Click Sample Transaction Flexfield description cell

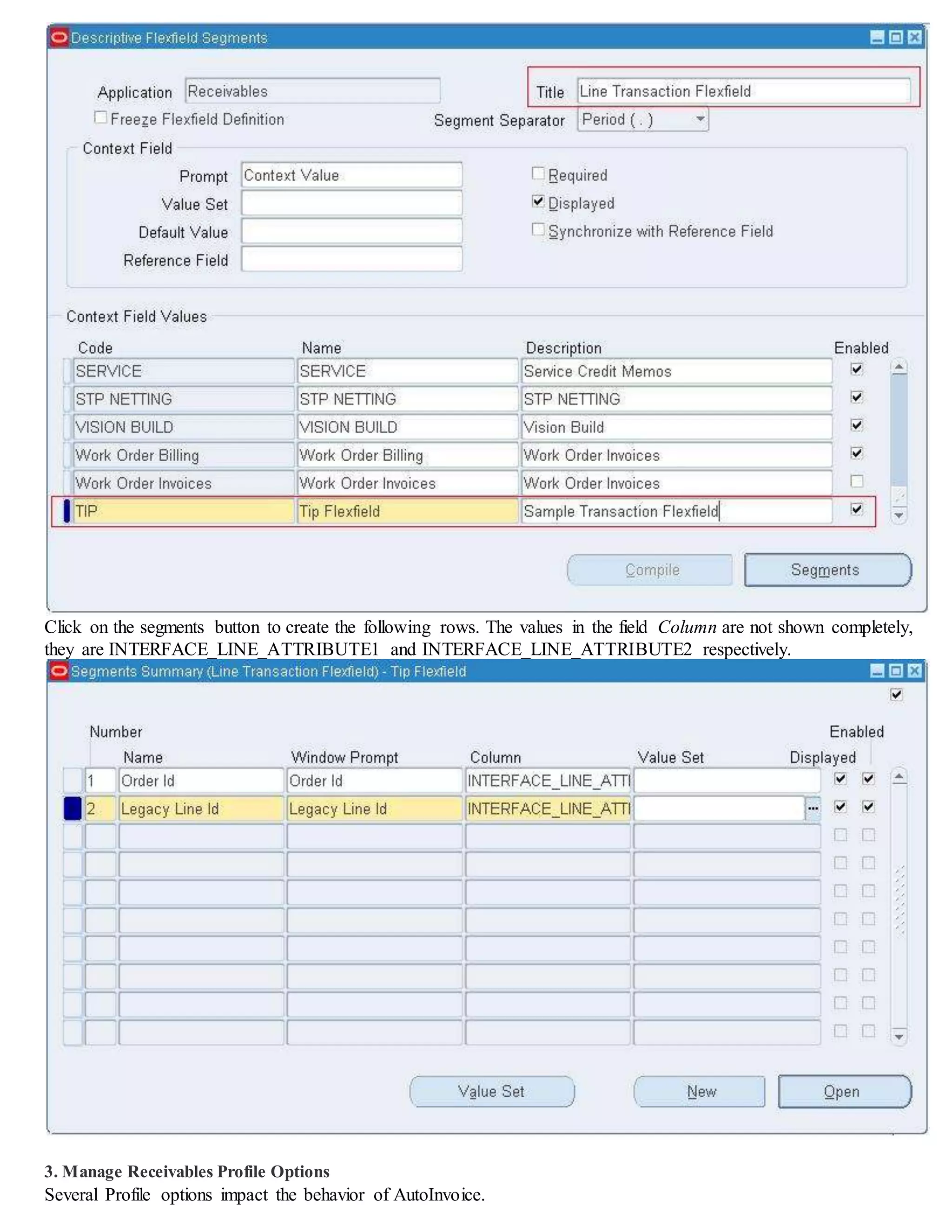coord(677,511)
